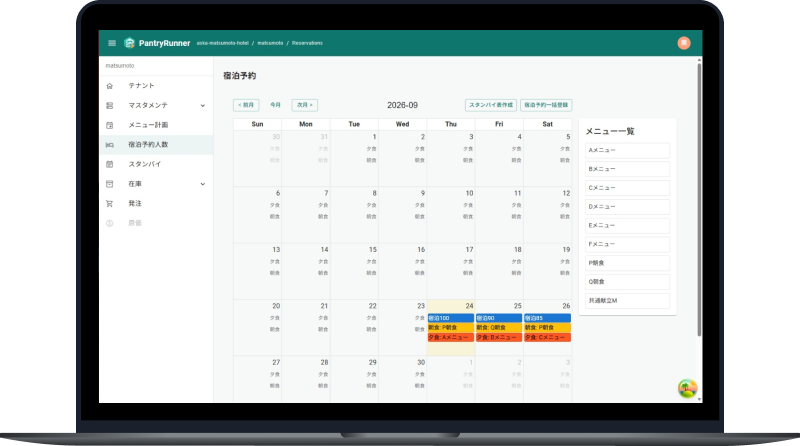Select the P朝食 item in menu list
800x446 pixels.
coord(627,263)
